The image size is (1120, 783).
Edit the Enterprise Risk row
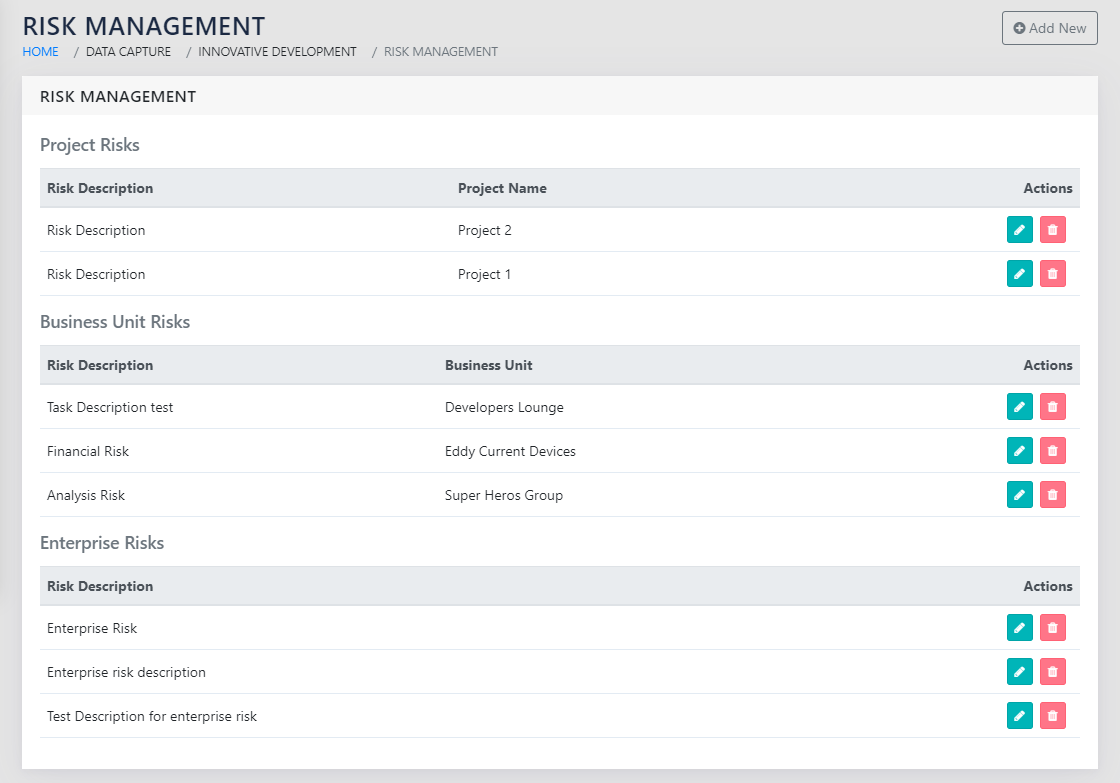click(x=1019, y=628)
